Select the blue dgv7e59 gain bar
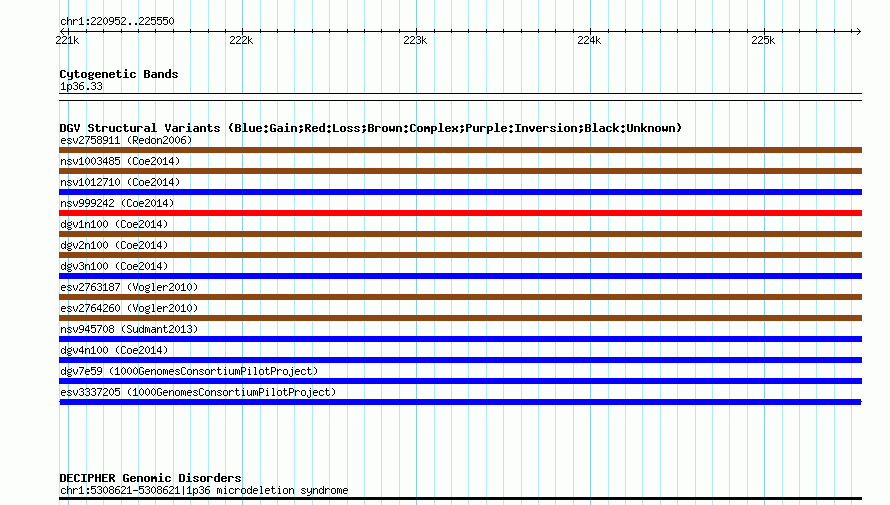The image size is (890, 505). click(460, 381)
